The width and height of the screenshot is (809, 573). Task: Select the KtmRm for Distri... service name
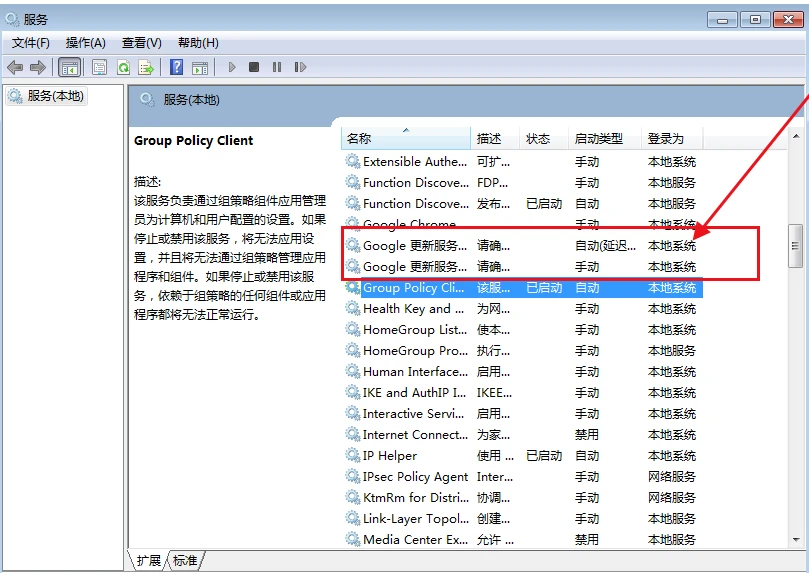(415, 497)
